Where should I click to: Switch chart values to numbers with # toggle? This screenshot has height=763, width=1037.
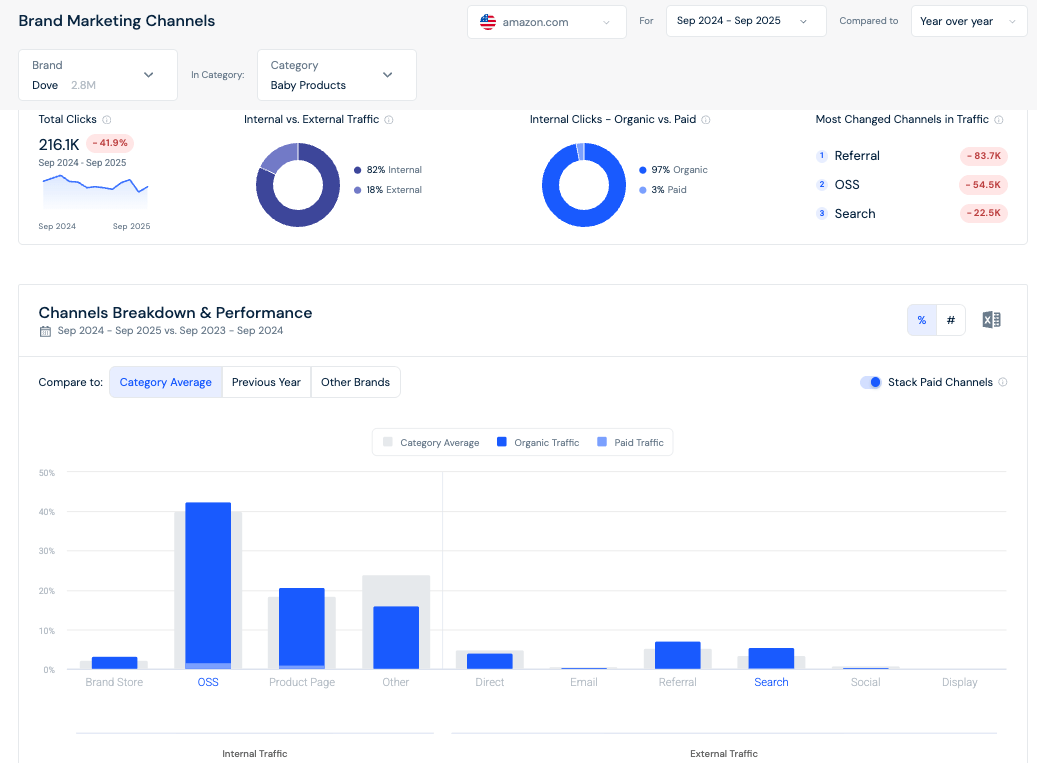tap(950, 319)
